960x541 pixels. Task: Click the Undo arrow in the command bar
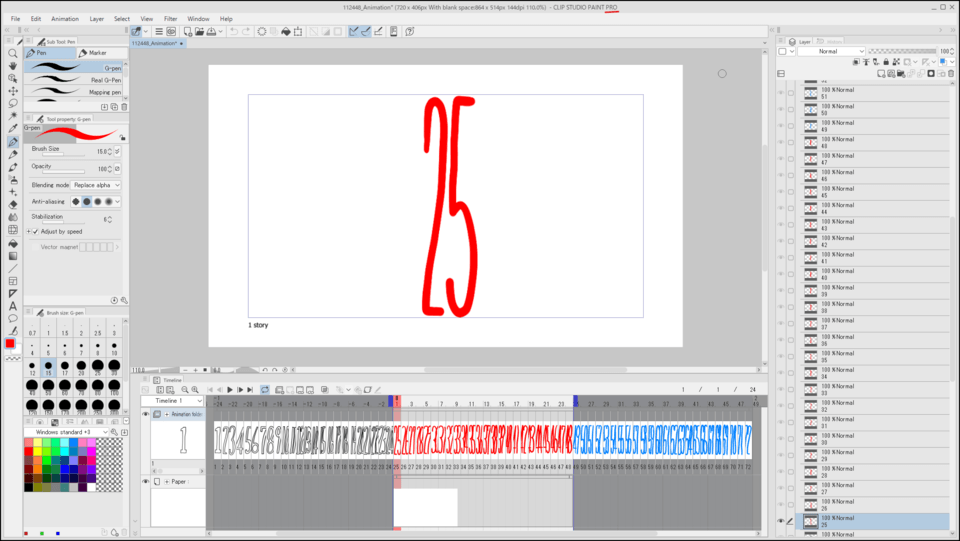point(234,31)
